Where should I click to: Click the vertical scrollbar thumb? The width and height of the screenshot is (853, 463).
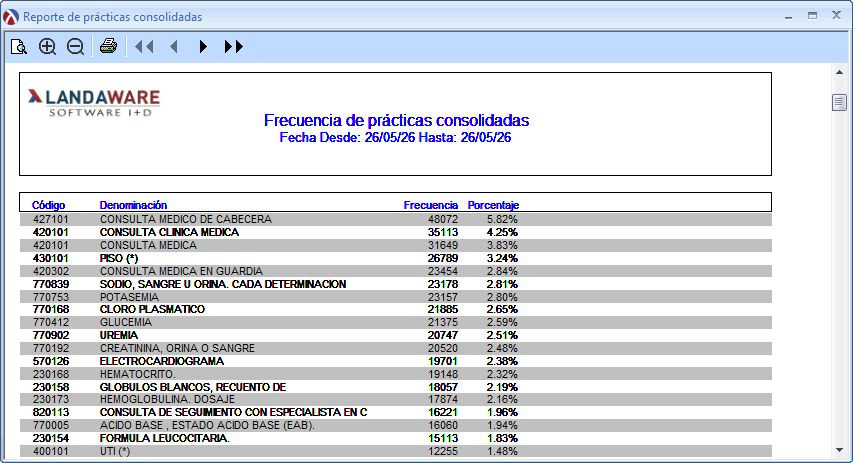click(839, 102)
